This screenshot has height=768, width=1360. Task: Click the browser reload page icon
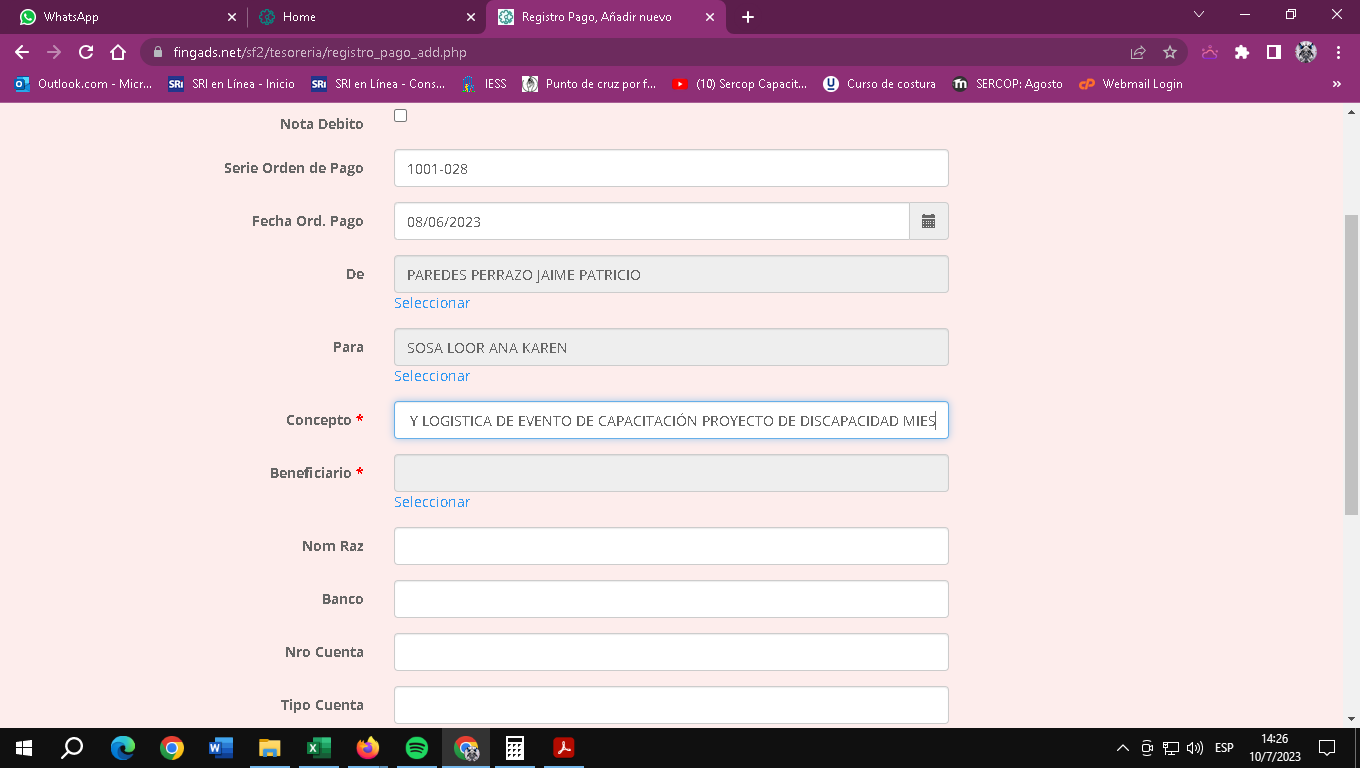[x=86, y=52]
